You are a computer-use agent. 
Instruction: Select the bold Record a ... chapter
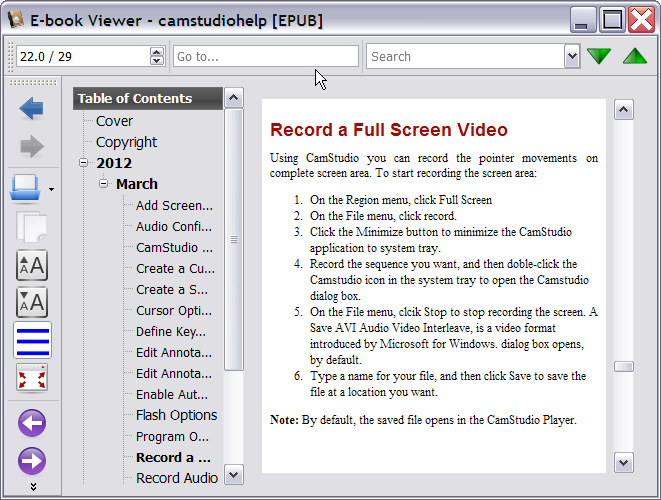(x=173, y=457)
